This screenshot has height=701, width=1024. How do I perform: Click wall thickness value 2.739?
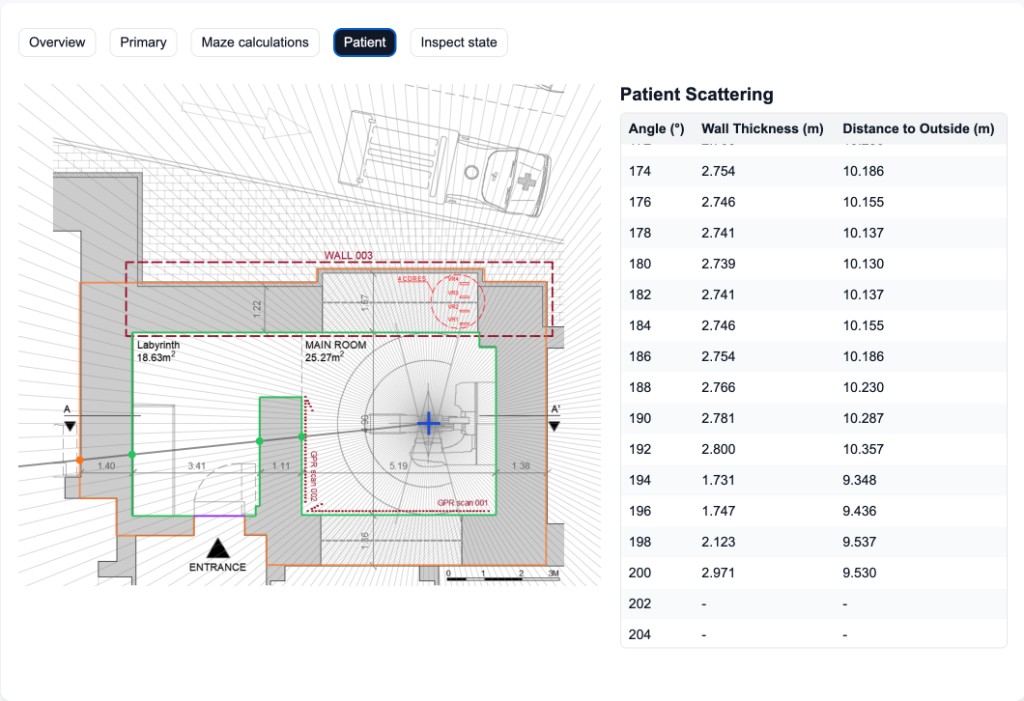(718, 264)
